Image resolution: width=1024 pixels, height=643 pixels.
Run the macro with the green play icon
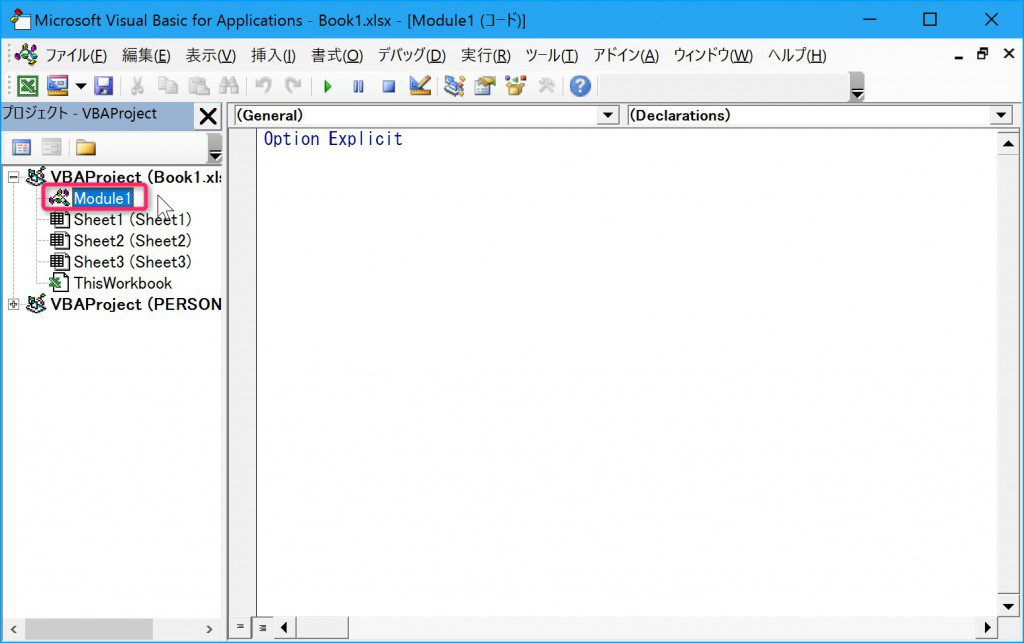click(x=328, y=86)
